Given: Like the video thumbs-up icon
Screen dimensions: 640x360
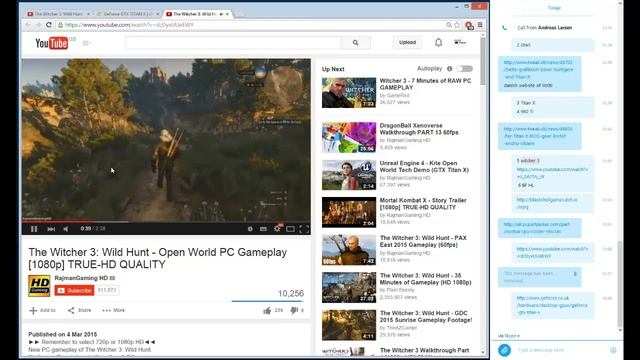Looking at the screenshot, I should click(x=267, y=311).
